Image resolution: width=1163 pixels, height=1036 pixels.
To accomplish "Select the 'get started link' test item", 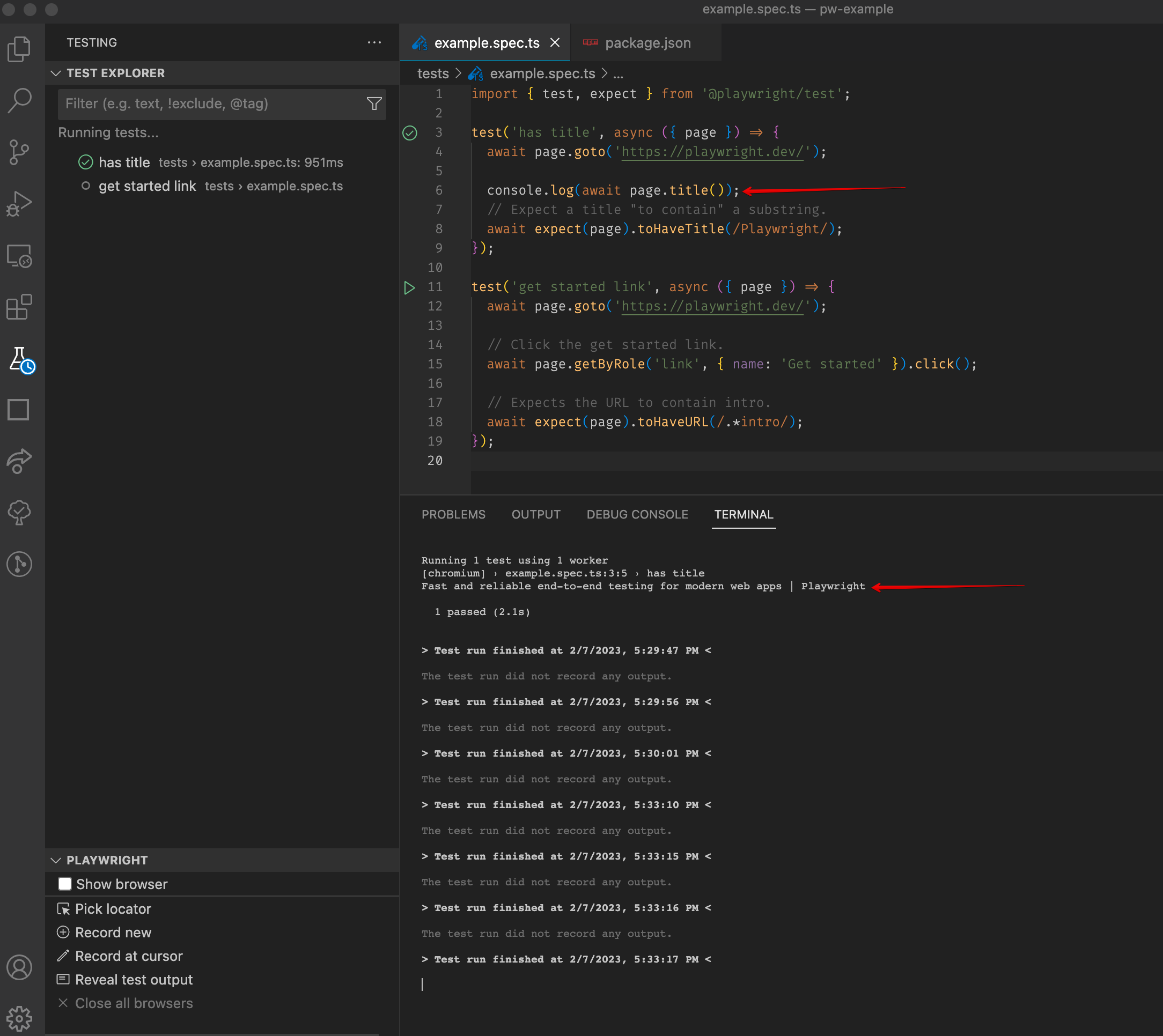I will pyautogui.click(x=222, y=186).
